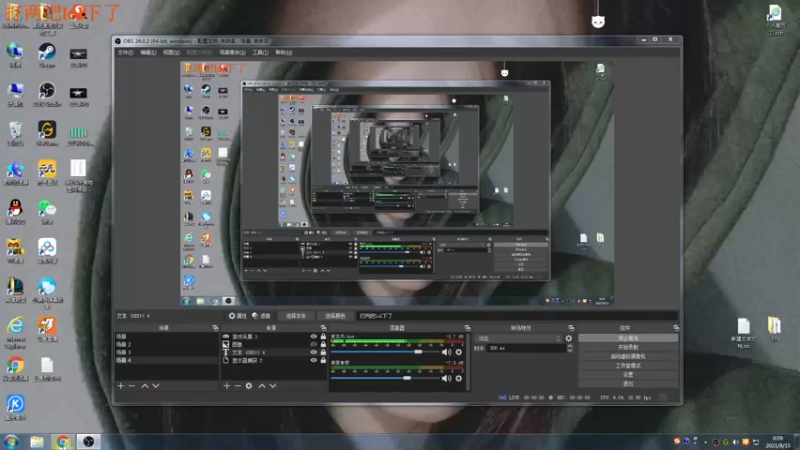Add a new scene with plus icon
The image size is (800, 450).
coord(121,386)
